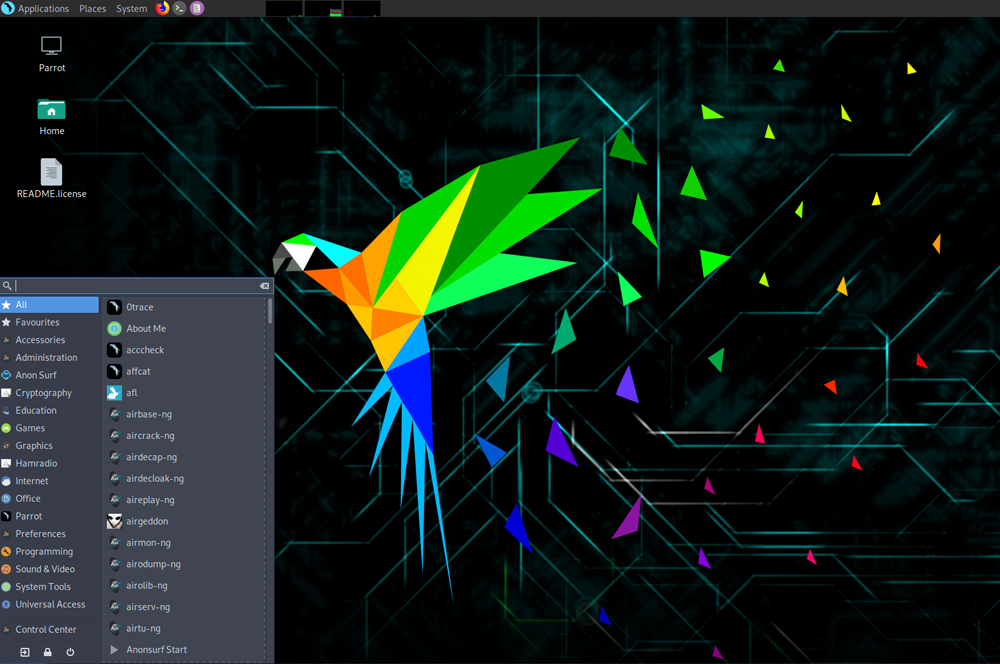
Task: Select the Accessories category
Action: 50,340
